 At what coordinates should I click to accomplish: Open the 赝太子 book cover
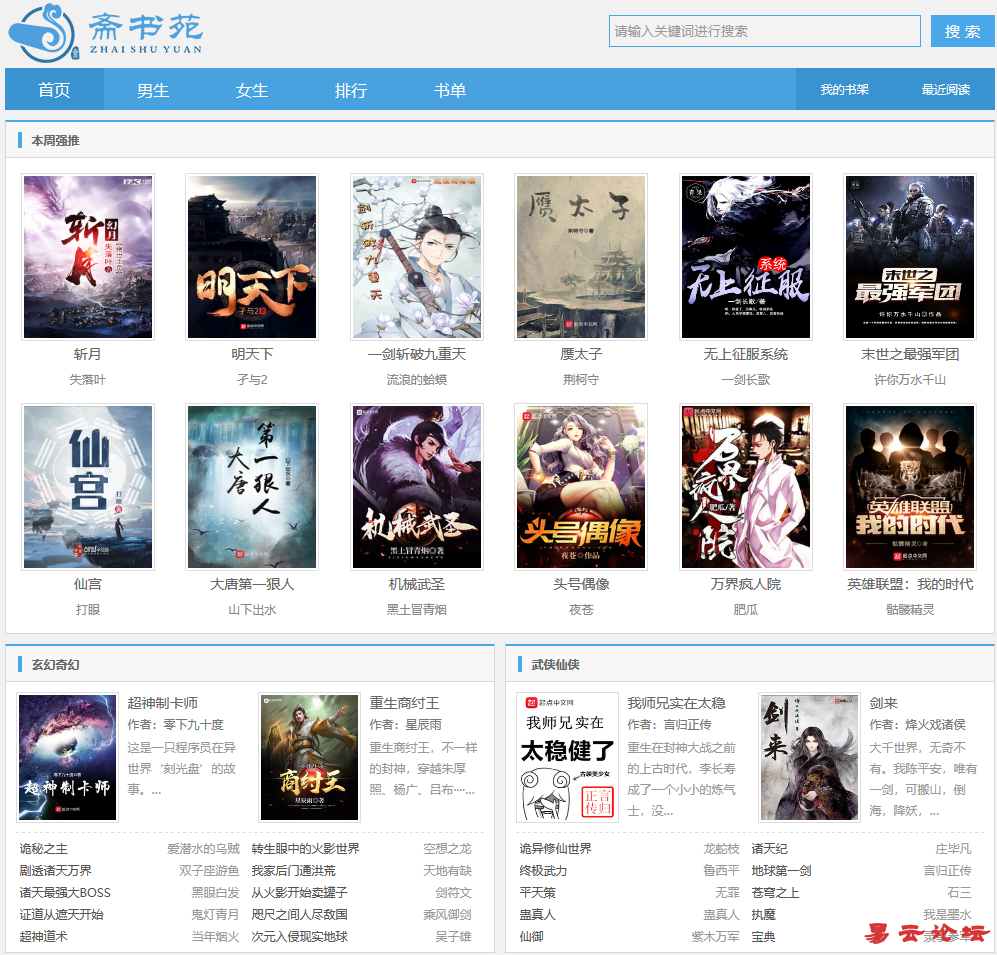tap(581, 257)
